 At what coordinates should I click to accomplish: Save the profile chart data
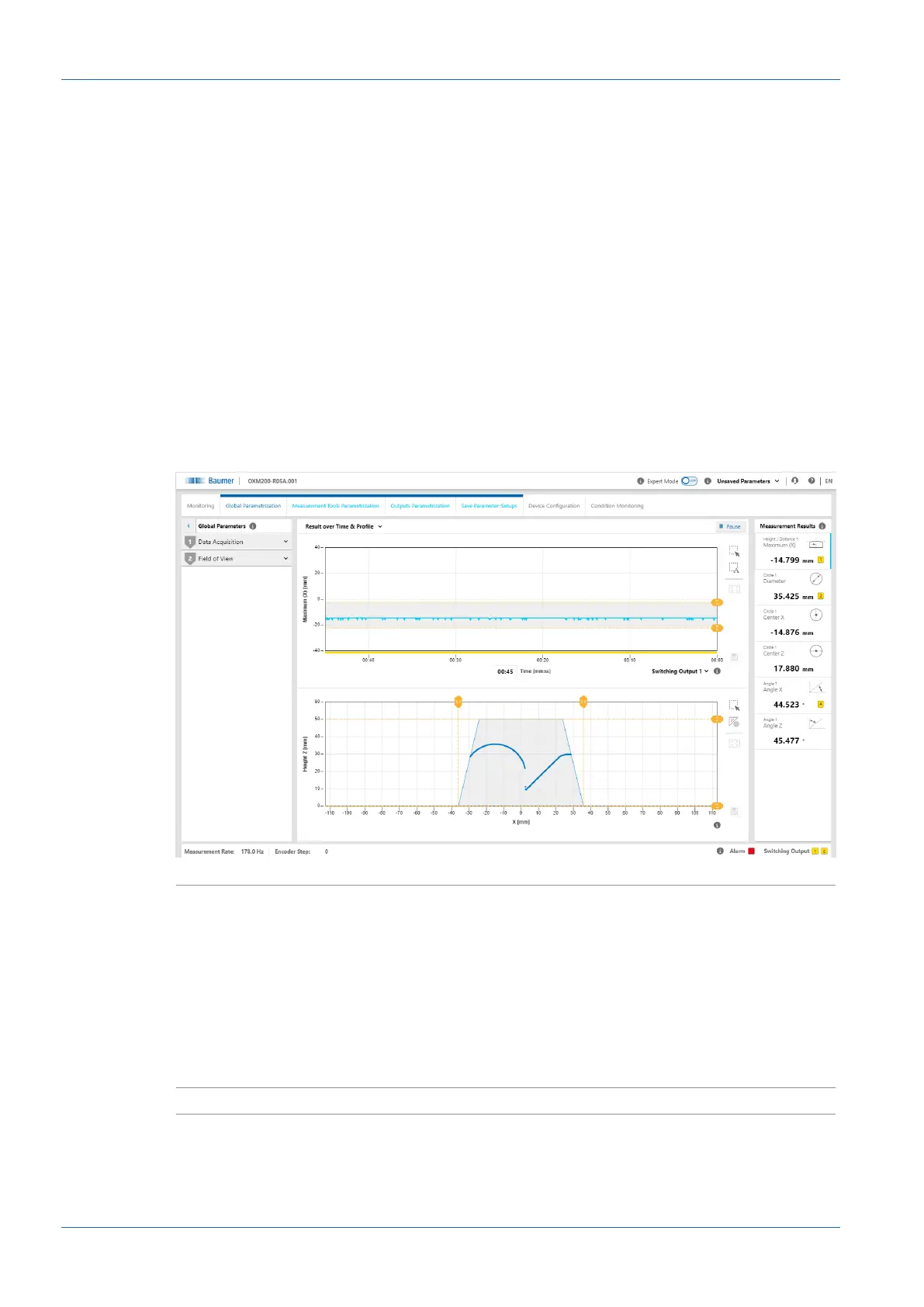(734, 811)
